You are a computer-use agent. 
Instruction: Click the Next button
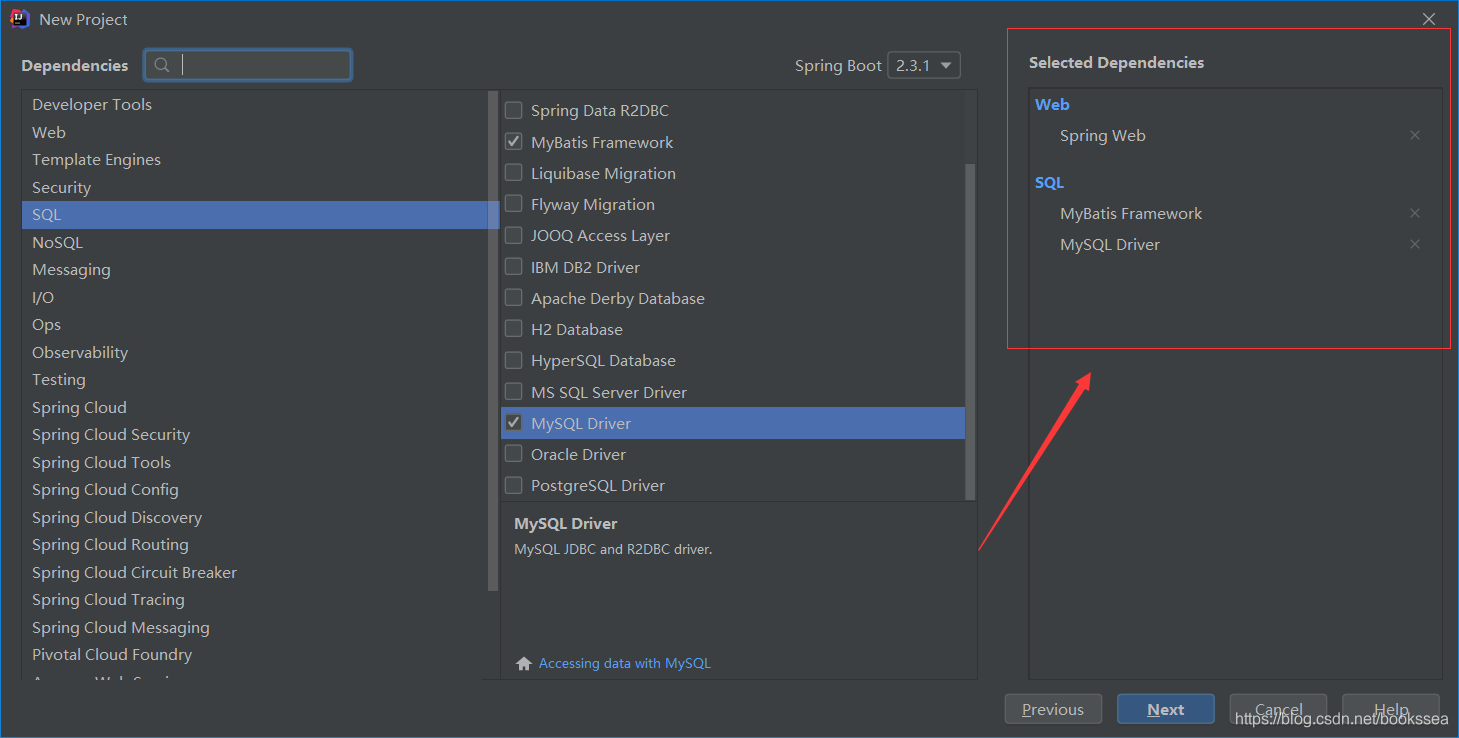pyautogui.click(x=1166, y=709)
